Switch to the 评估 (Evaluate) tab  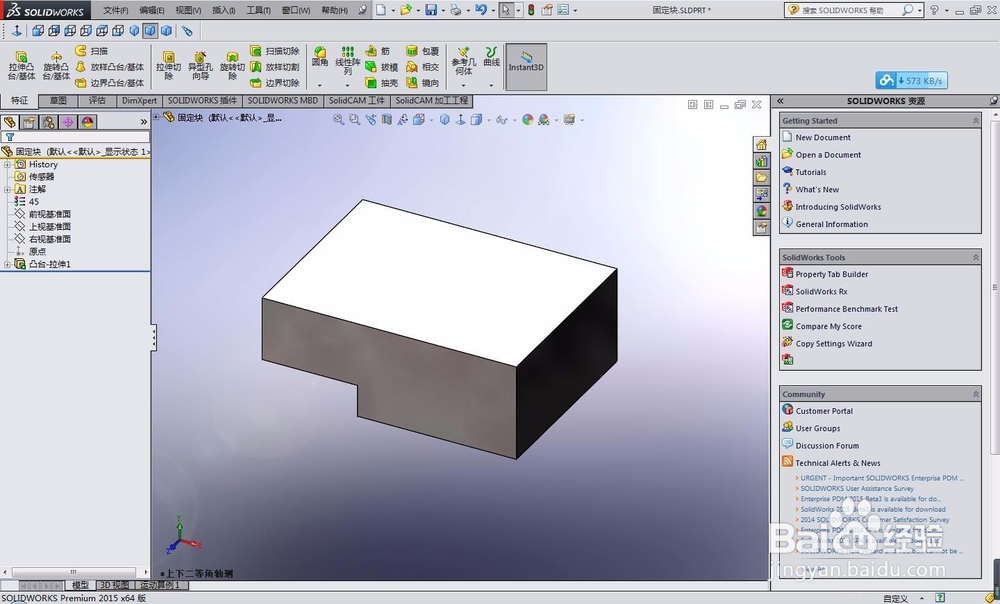tap(98, 100)
